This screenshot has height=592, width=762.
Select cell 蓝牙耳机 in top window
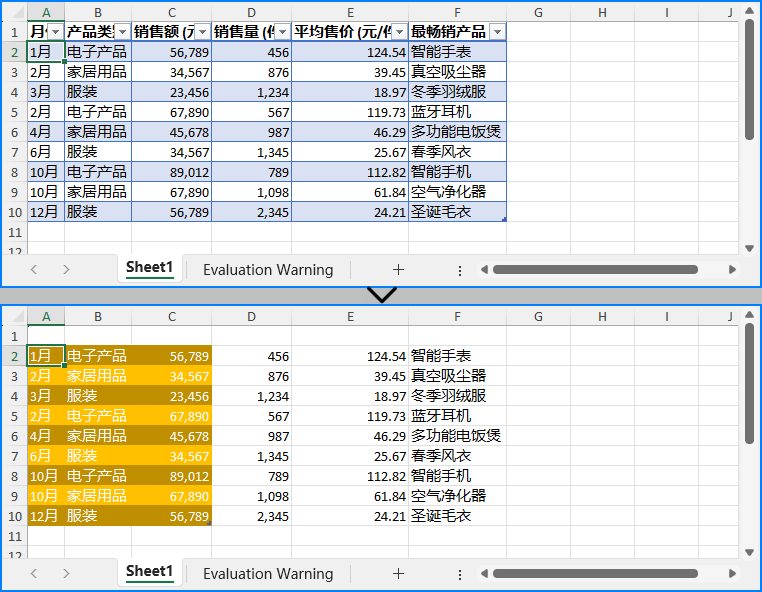[457, 112]
